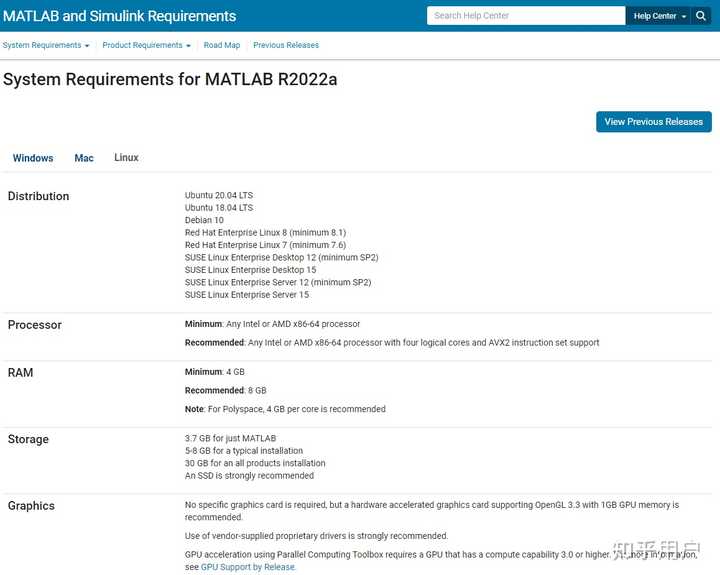Click the Storage row heading

28,439
